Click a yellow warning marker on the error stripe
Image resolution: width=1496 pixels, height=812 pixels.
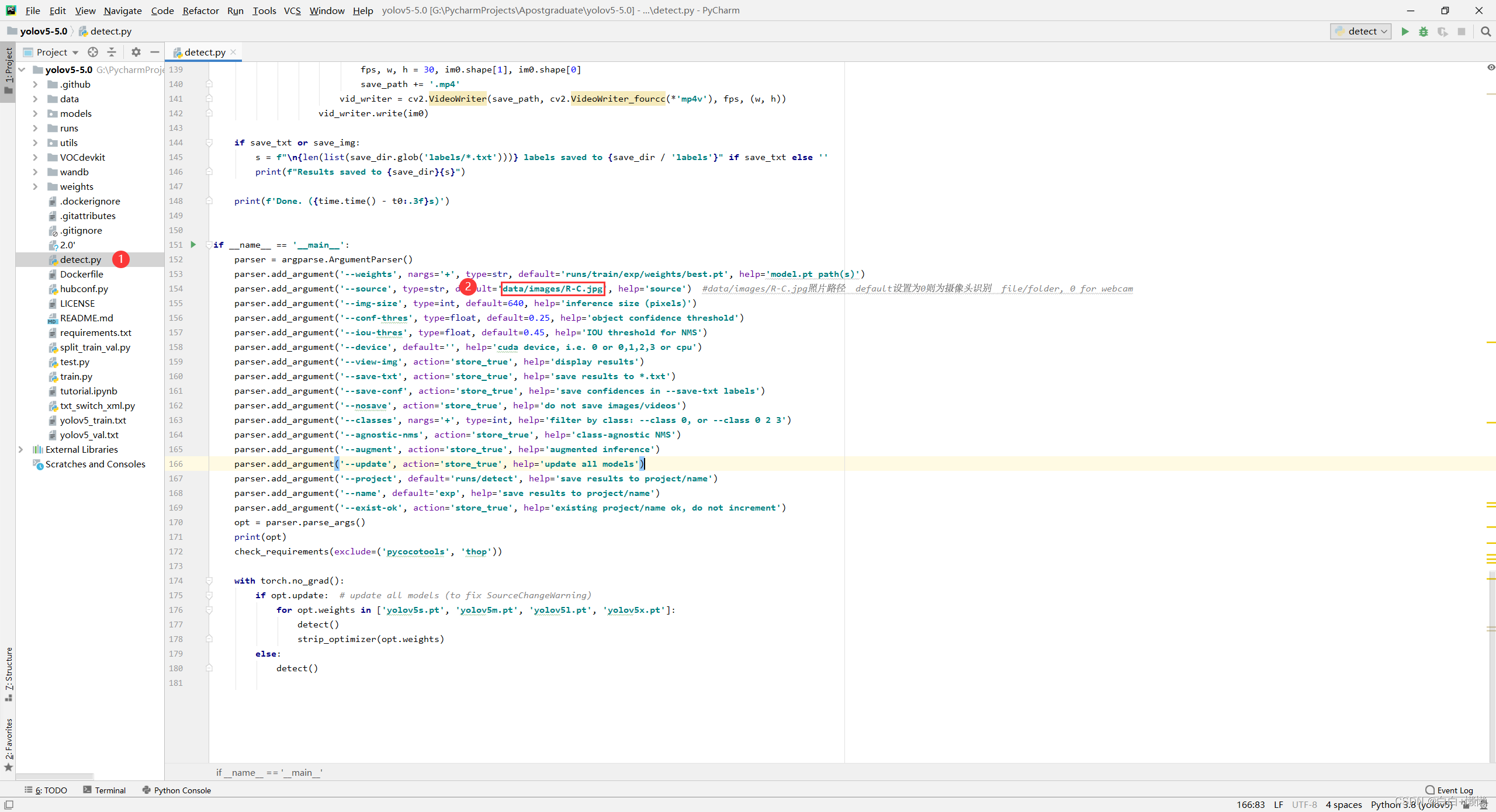(1491, 342)
